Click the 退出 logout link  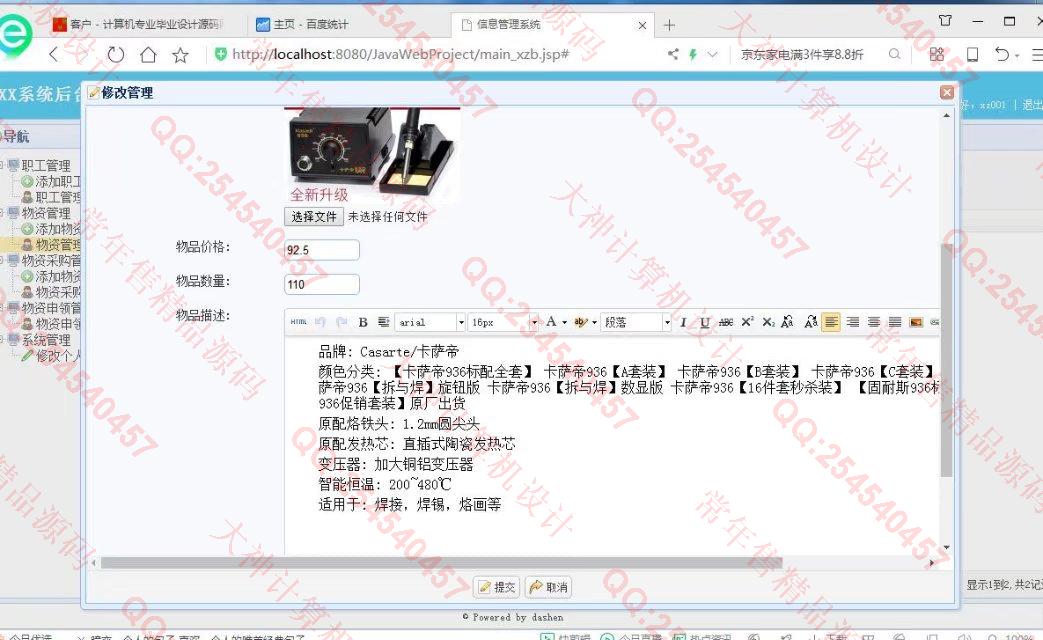click(1032, 105)
